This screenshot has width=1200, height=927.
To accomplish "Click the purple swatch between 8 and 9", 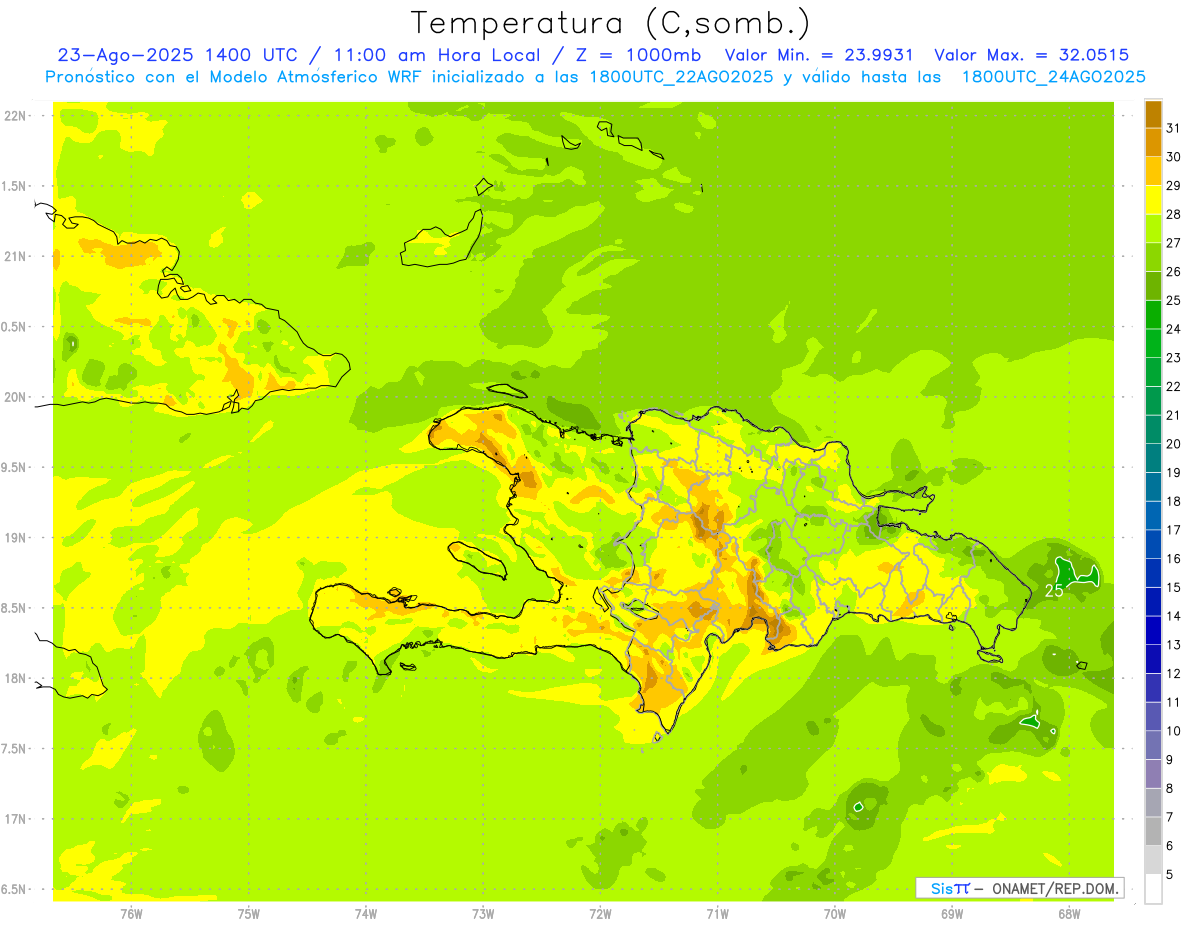I will (1153, 773).
